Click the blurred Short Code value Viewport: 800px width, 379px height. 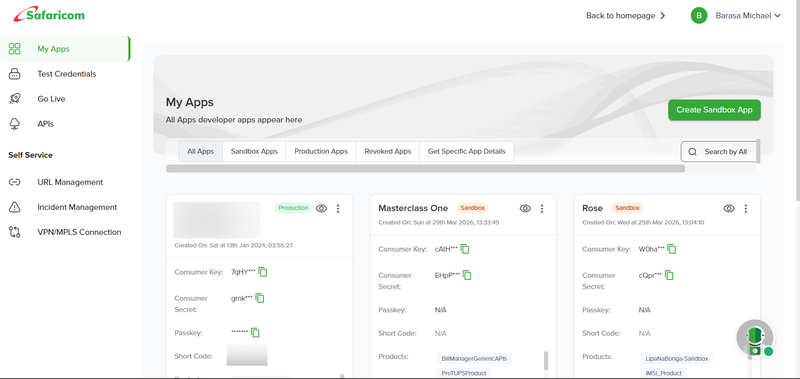(x=247, y=355)
